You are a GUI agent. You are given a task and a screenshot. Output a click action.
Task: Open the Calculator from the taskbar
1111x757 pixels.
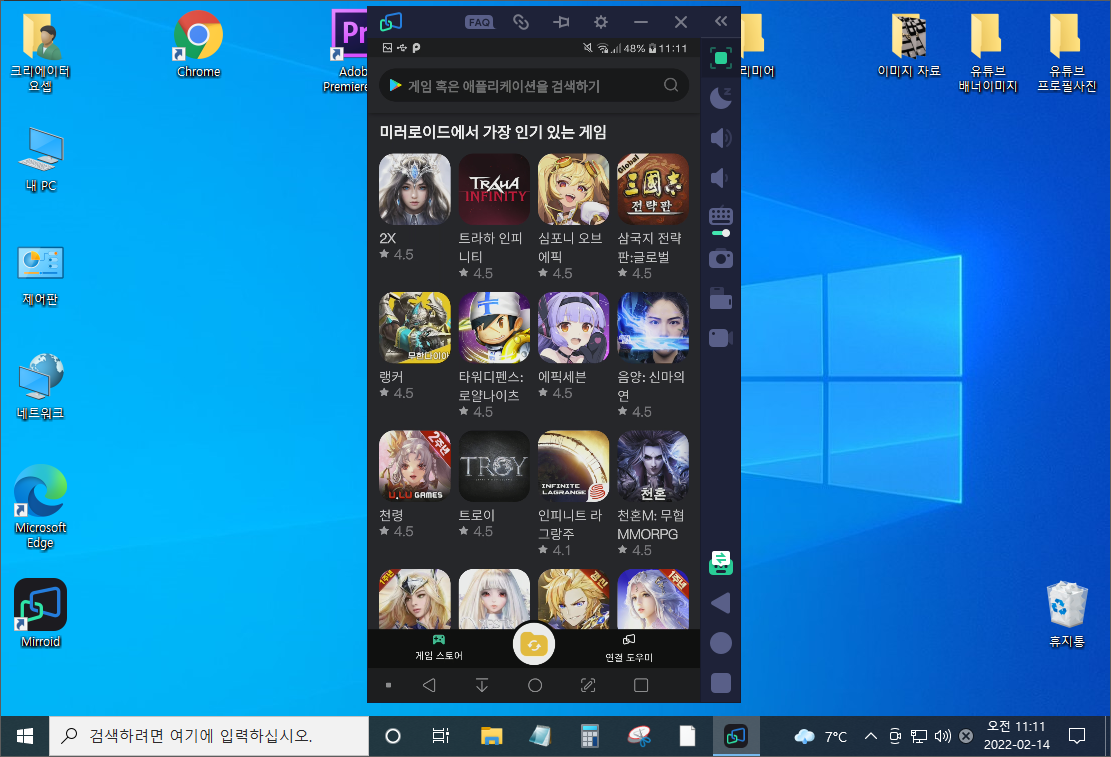coord(589,736)
